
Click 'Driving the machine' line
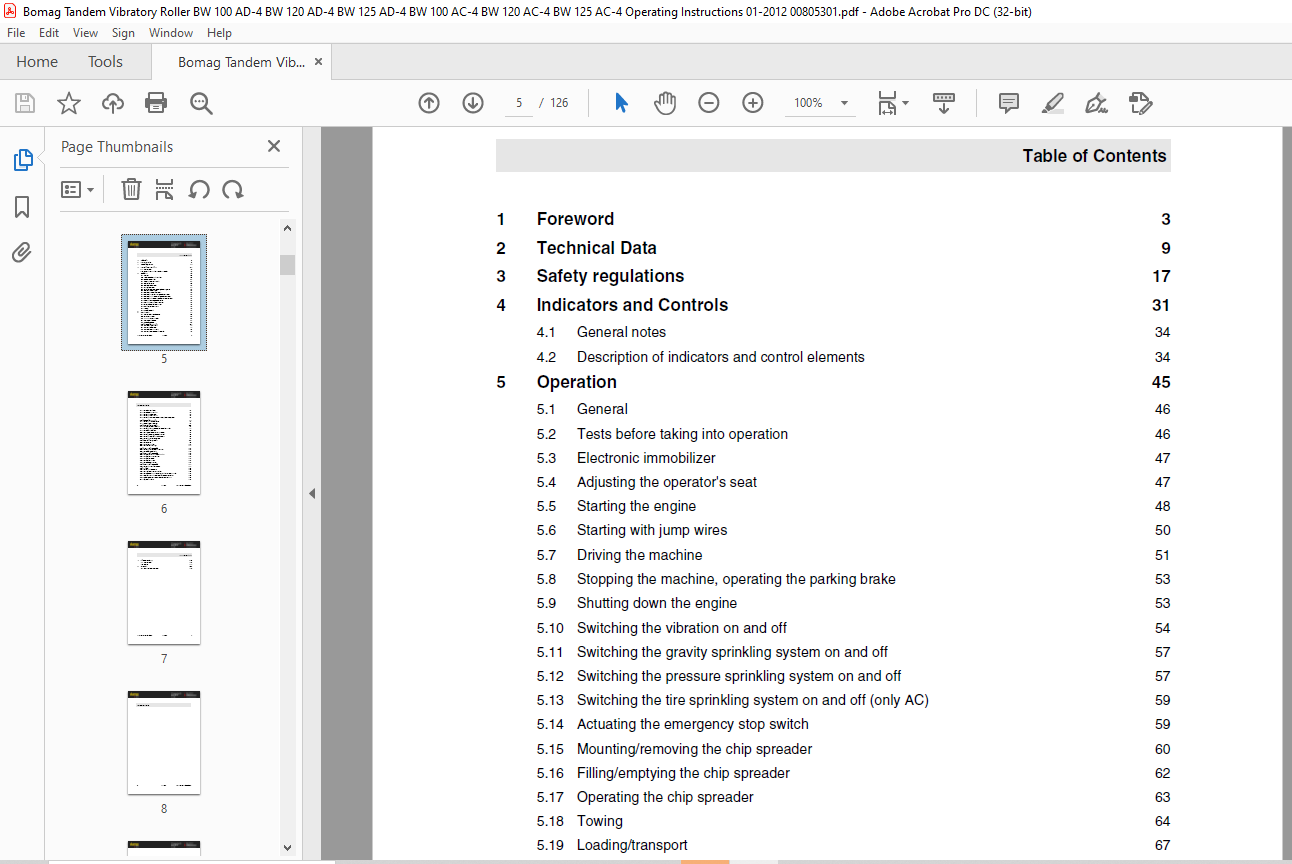click(639, 555)
